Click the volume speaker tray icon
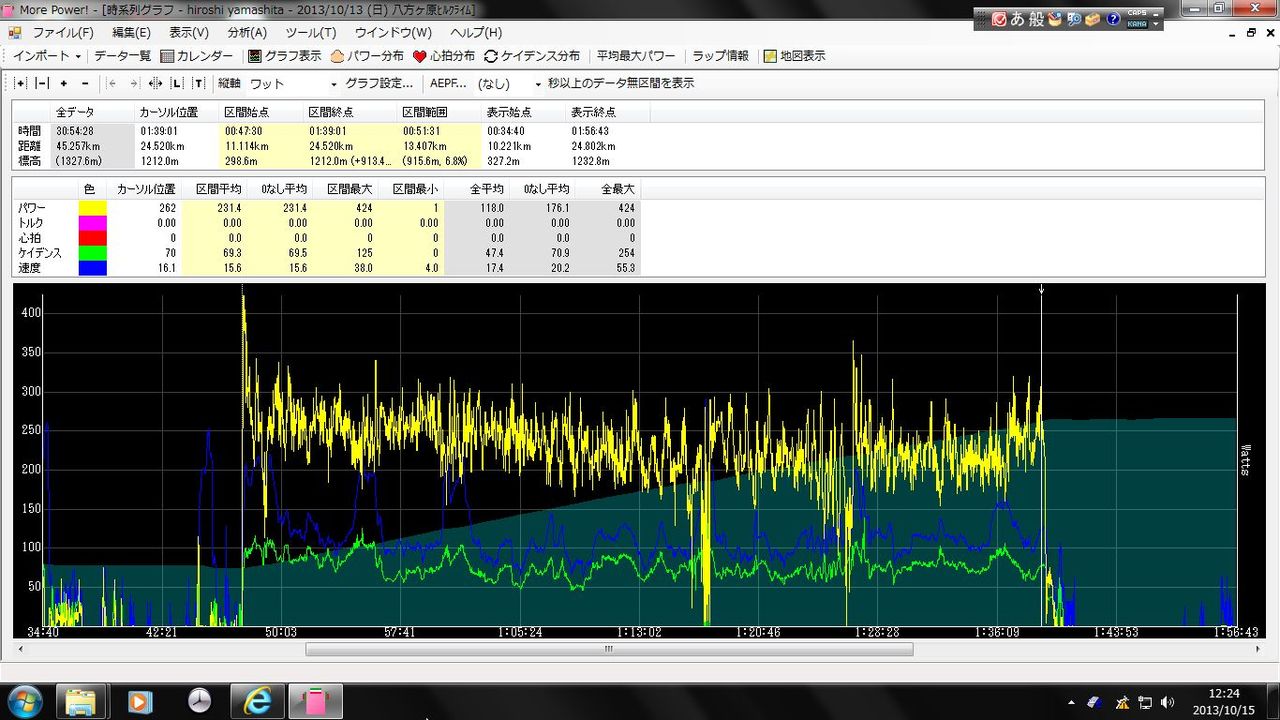1280x720 pixels. coord(1167,702)
